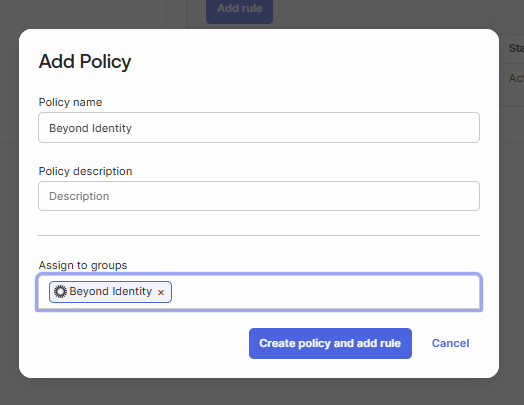The height and width of the screenshot is (405, 524).
Task: Click the Policy description label
Action: 85,171
